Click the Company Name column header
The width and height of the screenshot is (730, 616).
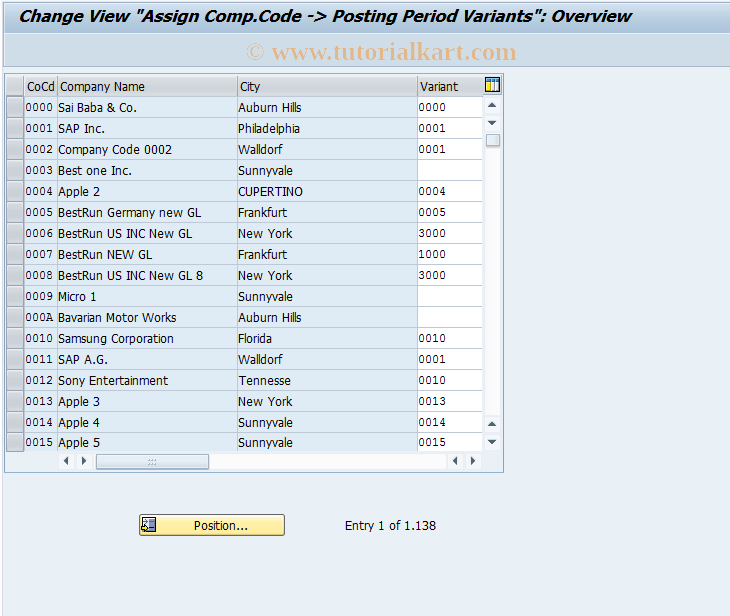pyautogui.click(x=147, y=87)
